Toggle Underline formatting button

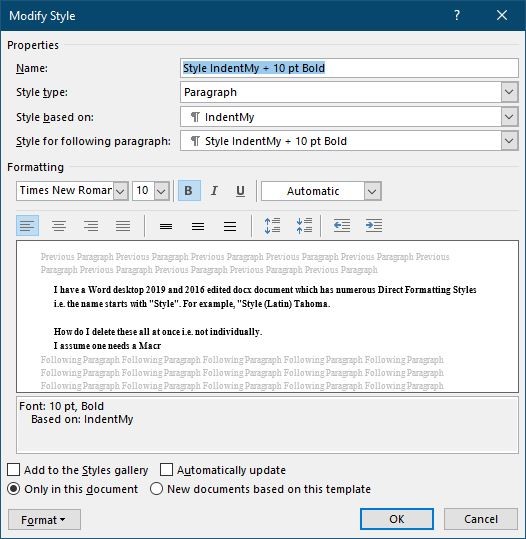[x=240, y=191]
